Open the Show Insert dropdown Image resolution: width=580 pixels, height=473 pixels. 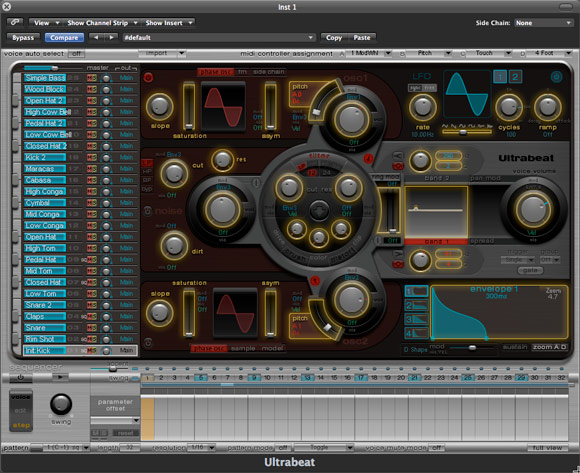pyautogui.click(x=169, y=23)
